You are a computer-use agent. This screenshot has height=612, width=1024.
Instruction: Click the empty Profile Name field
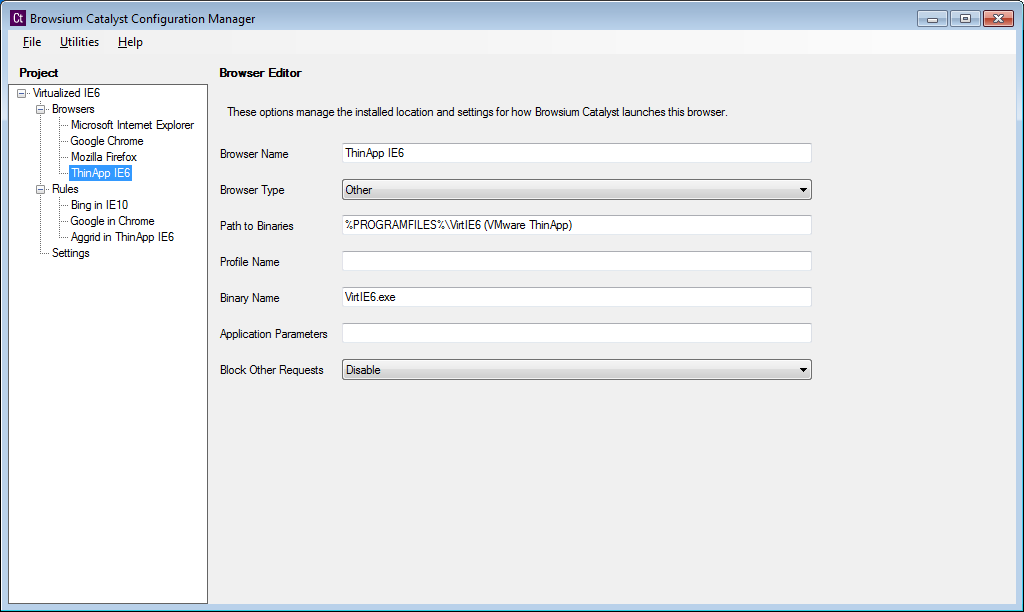tap(577, 261)
